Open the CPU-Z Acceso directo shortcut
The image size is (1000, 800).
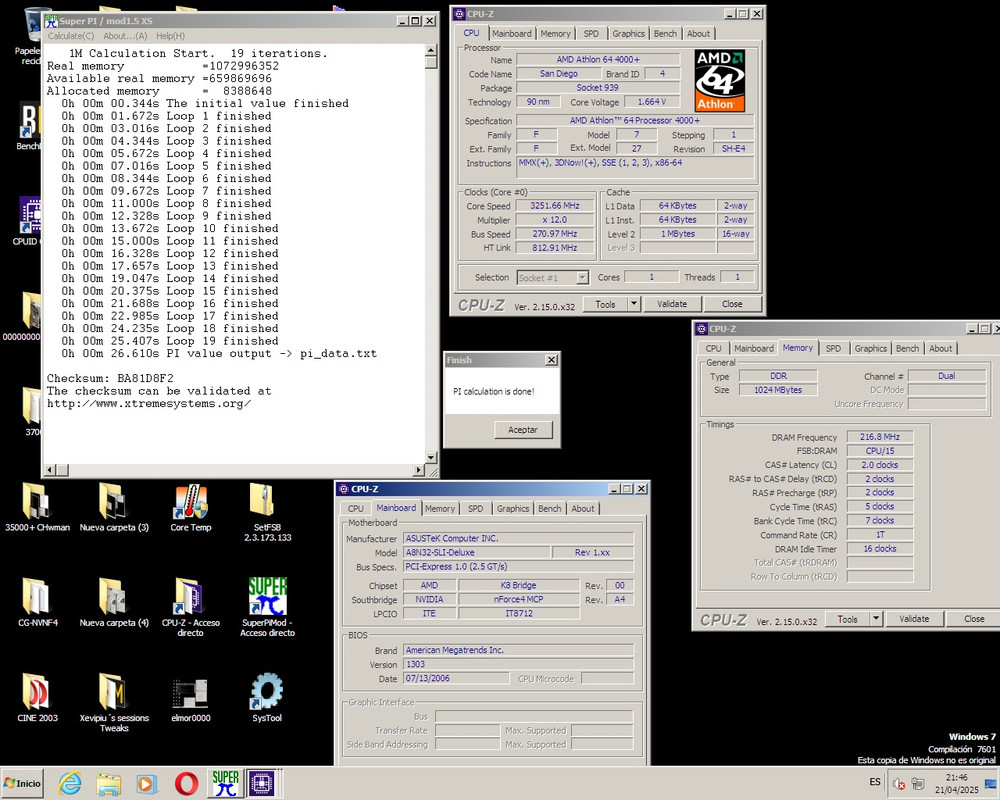click(190, 606)
